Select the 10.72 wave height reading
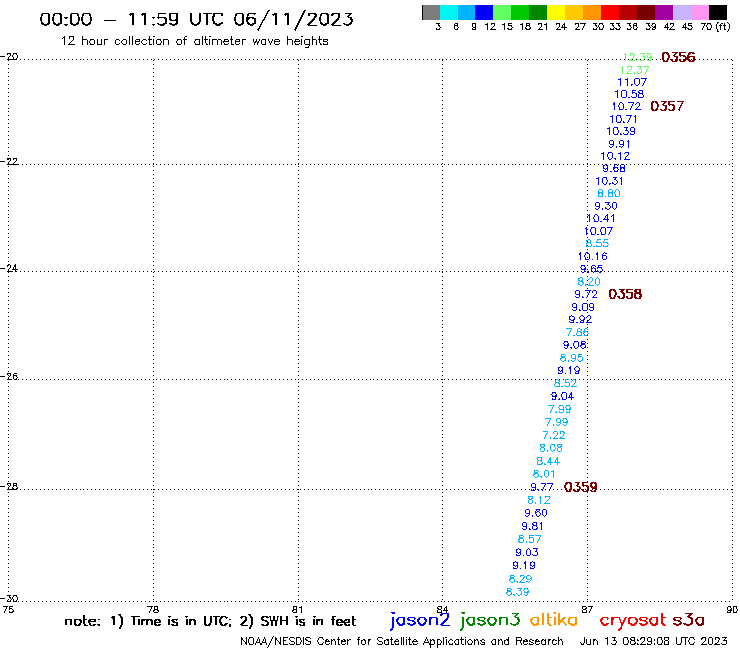 tap(626, 107)
